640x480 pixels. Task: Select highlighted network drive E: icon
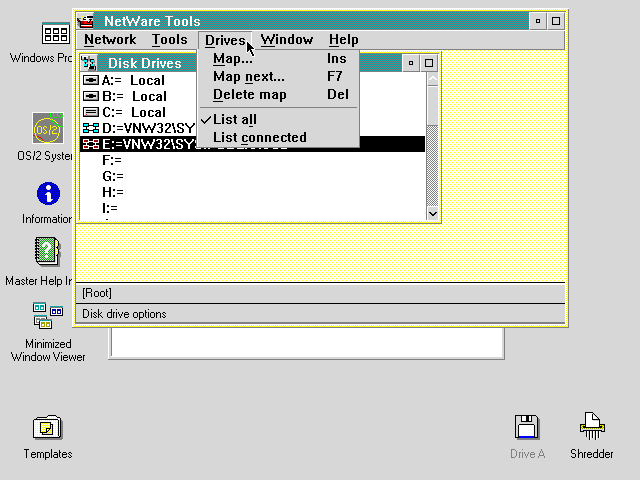[x=91, y=144]
